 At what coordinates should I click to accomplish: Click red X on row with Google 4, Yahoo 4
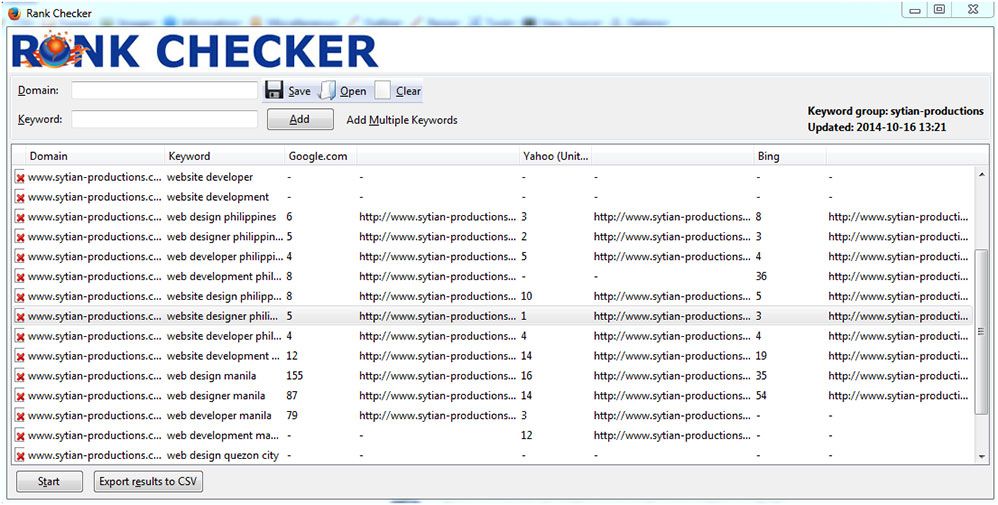[20, 336]
